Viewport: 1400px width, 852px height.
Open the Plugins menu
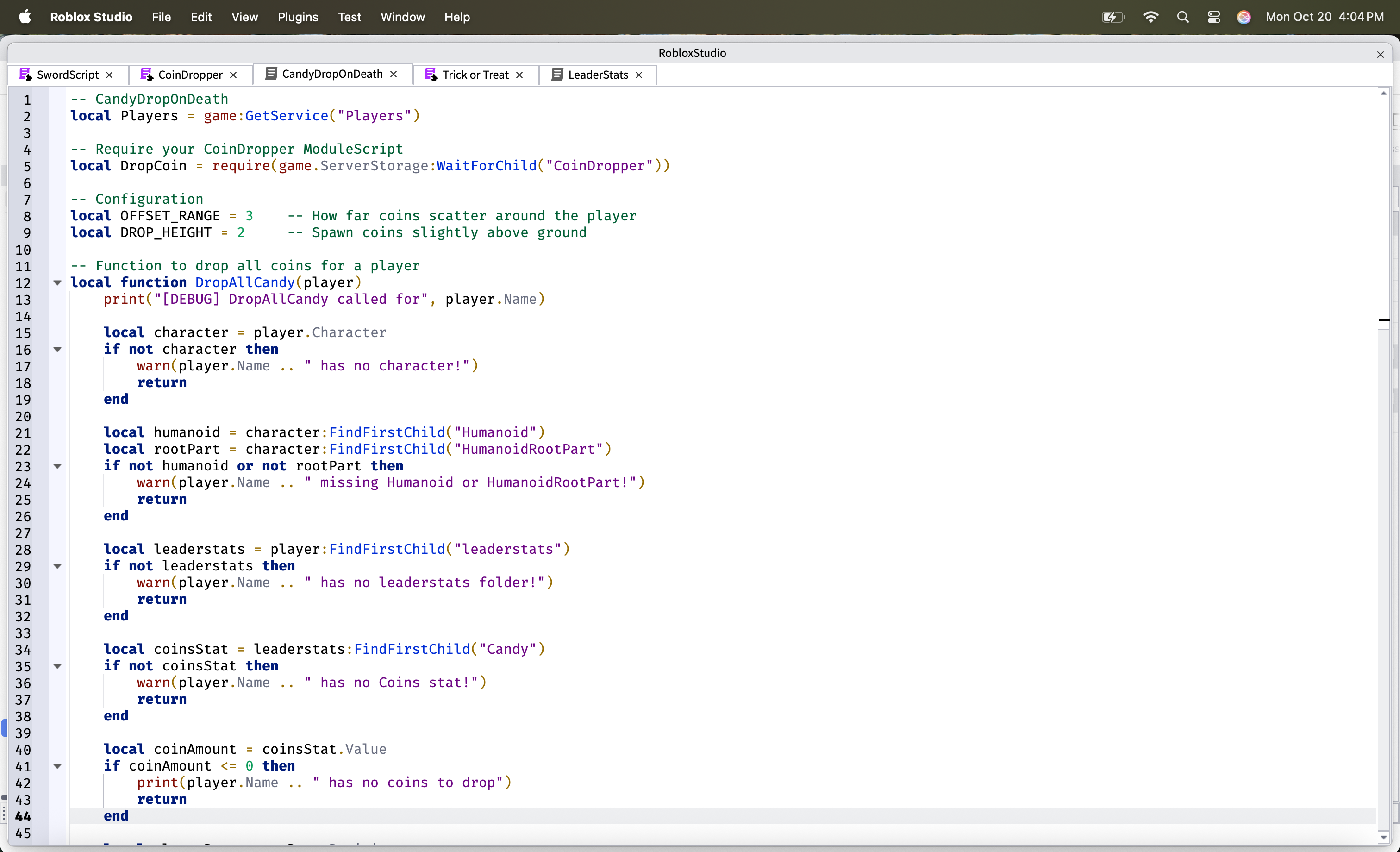point(298,17)
